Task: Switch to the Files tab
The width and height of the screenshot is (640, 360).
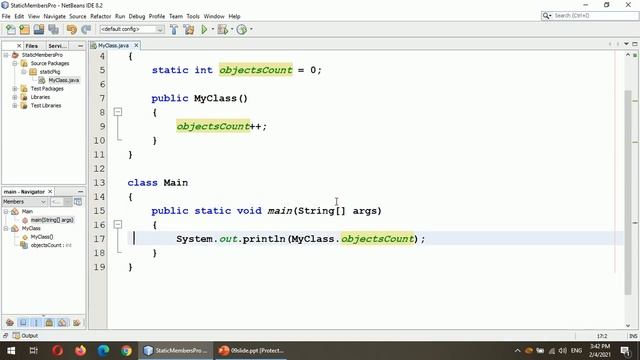Action: coord(31,46)
